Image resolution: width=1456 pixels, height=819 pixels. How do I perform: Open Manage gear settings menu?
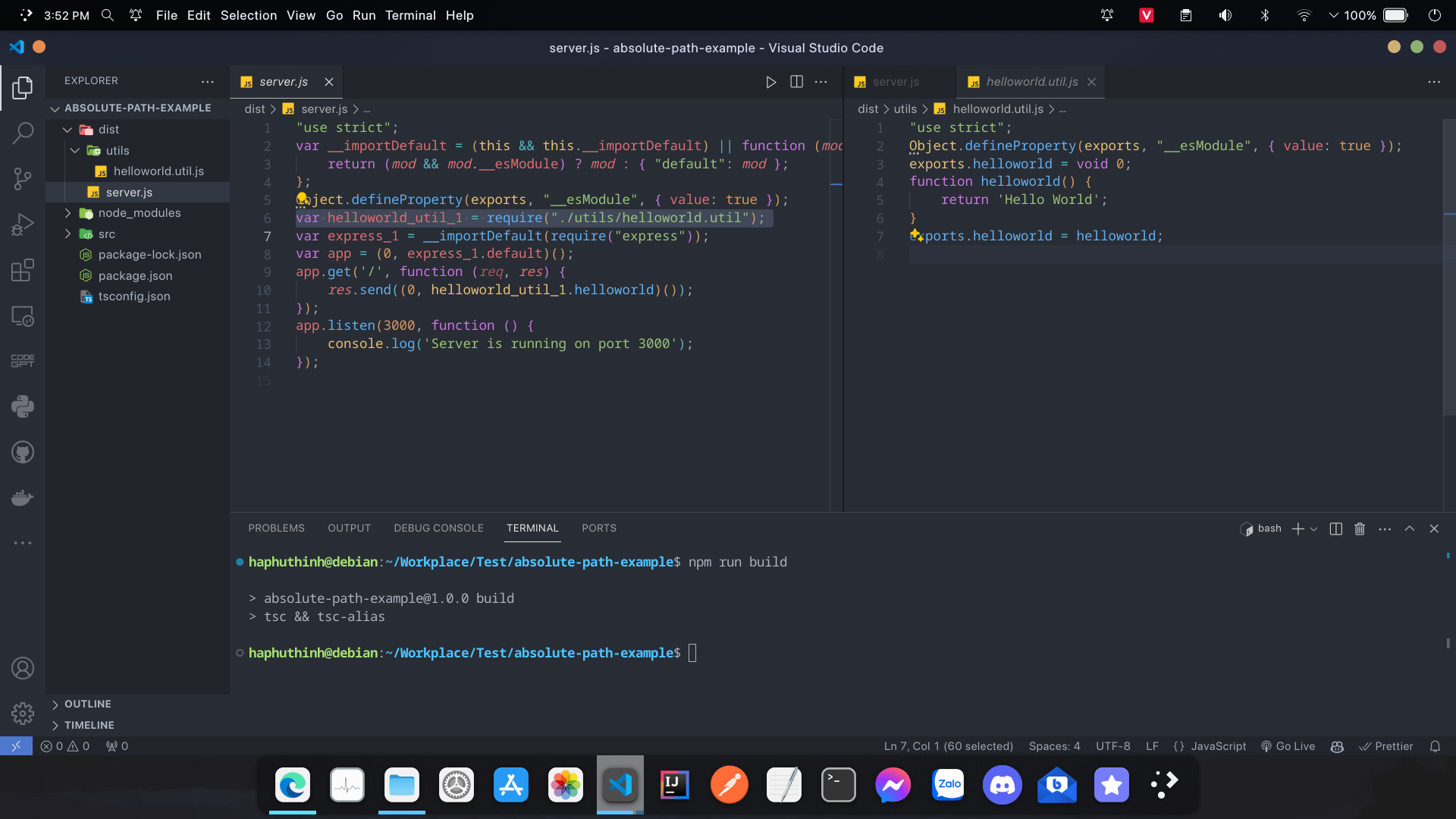(23, 714)
